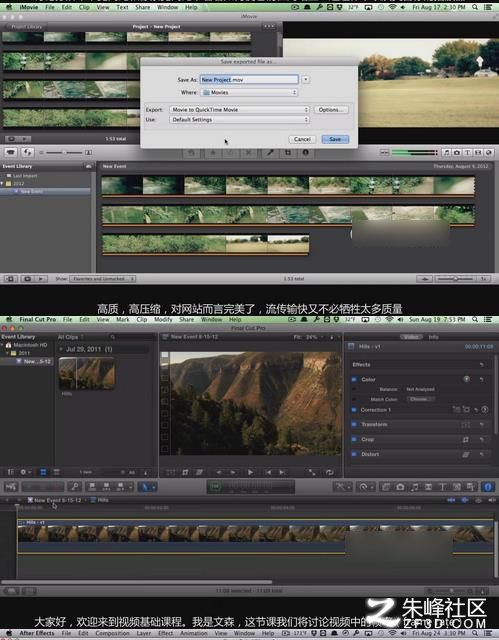Click the Wi-Fi icon in Final Cut menu bar

390,320
